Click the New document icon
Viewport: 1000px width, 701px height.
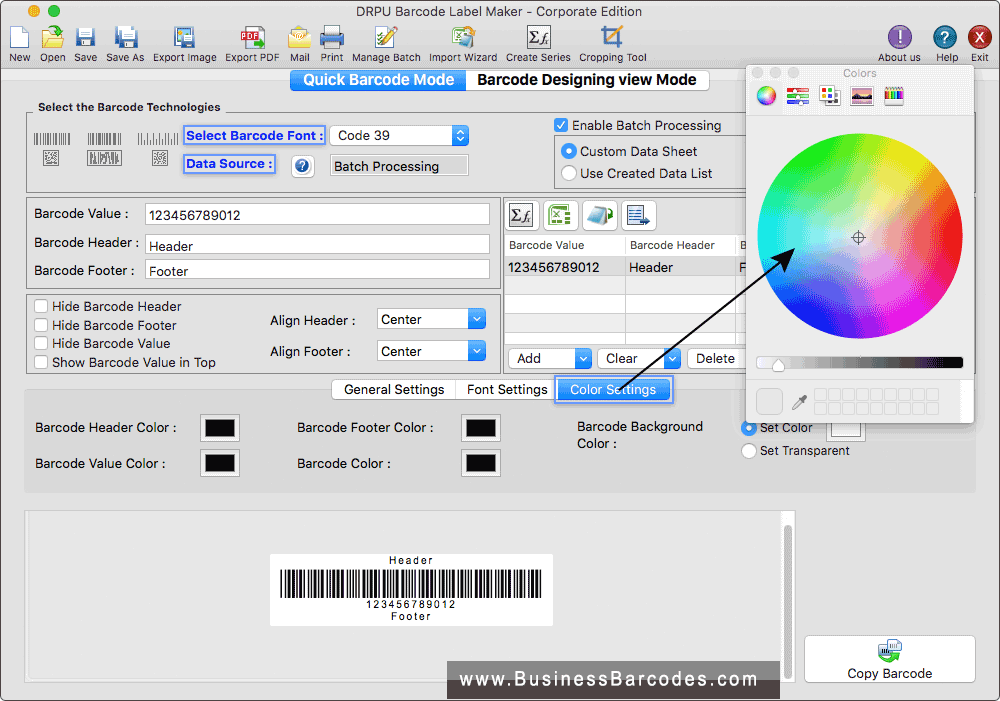tap(20, 38)
